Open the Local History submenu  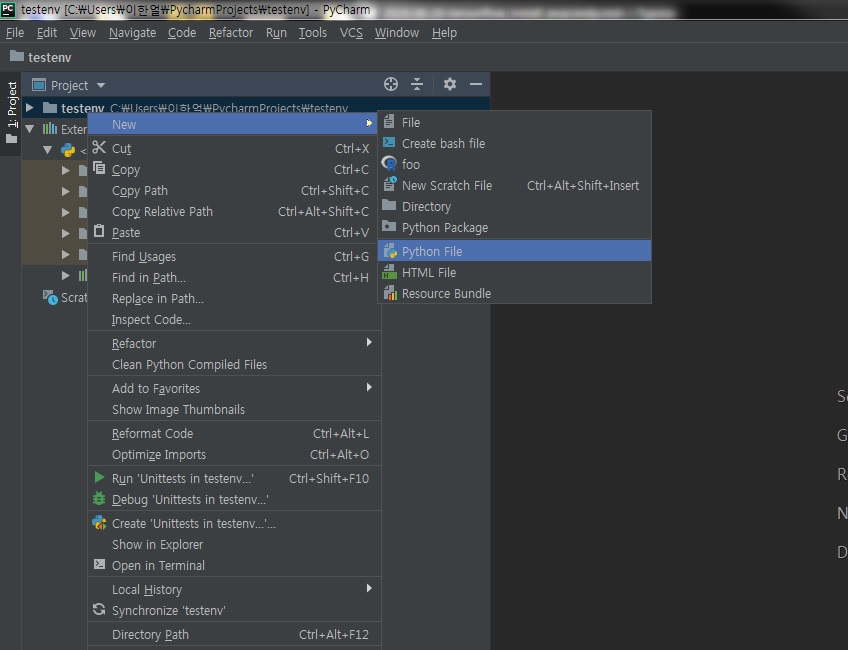tap(234, 589)
